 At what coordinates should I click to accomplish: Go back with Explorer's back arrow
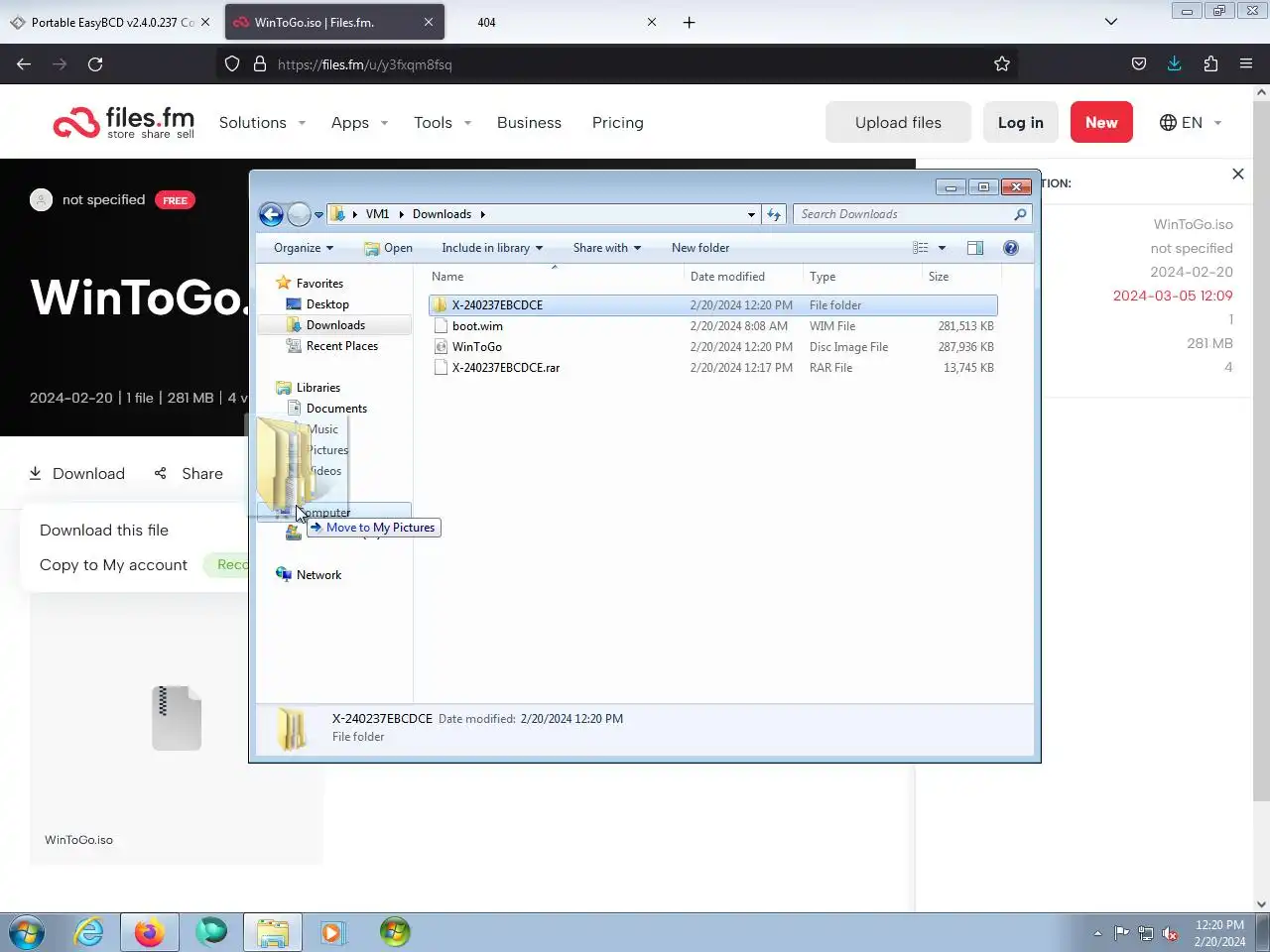click(x=271, y=214)
